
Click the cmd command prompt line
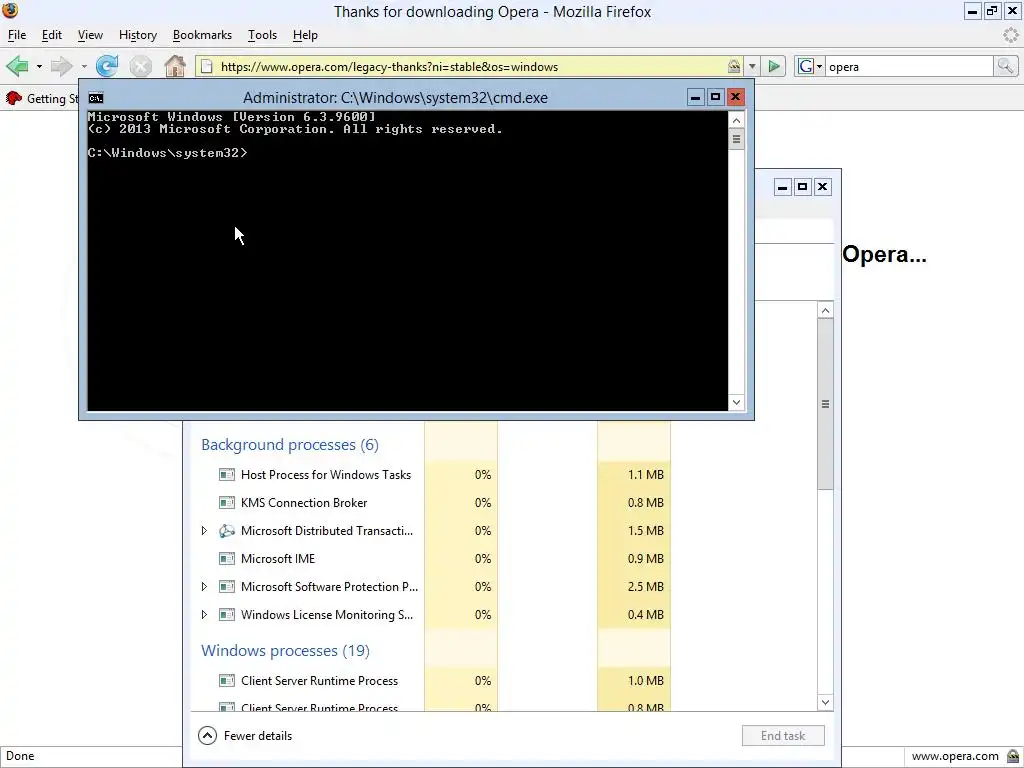168,153
